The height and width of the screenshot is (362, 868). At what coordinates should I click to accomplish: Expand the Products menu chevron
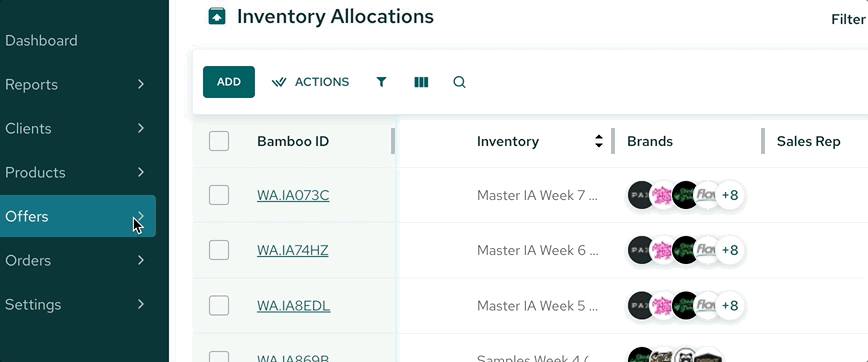(x=141, y=172)
